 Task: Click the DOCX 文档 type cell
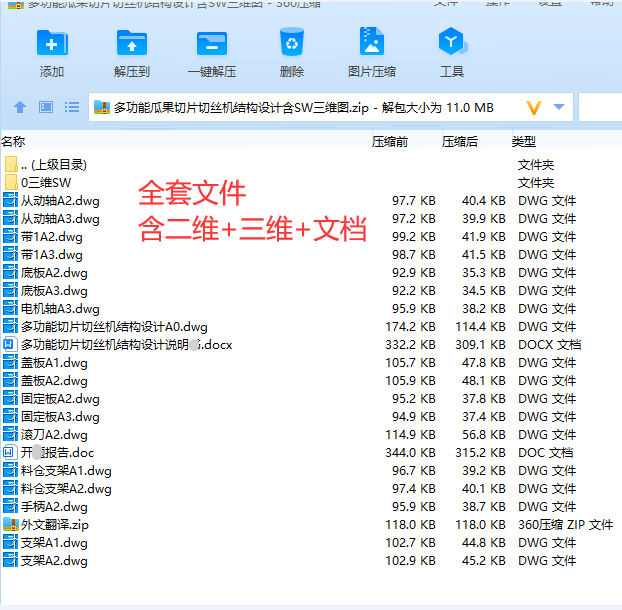click(x=549, y=345)
